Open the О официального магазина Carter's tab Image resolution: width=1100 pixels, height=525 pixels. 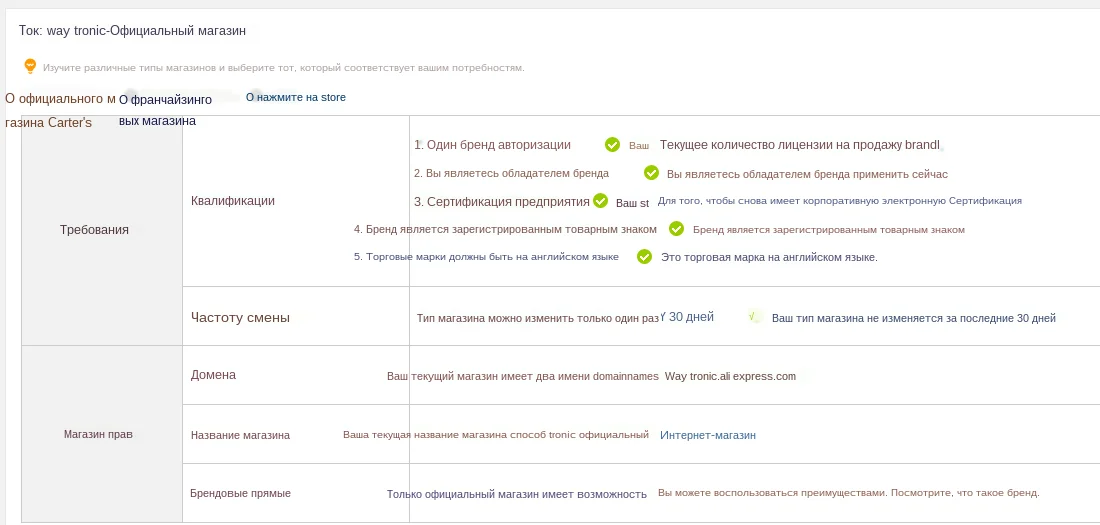coord(58,110)
